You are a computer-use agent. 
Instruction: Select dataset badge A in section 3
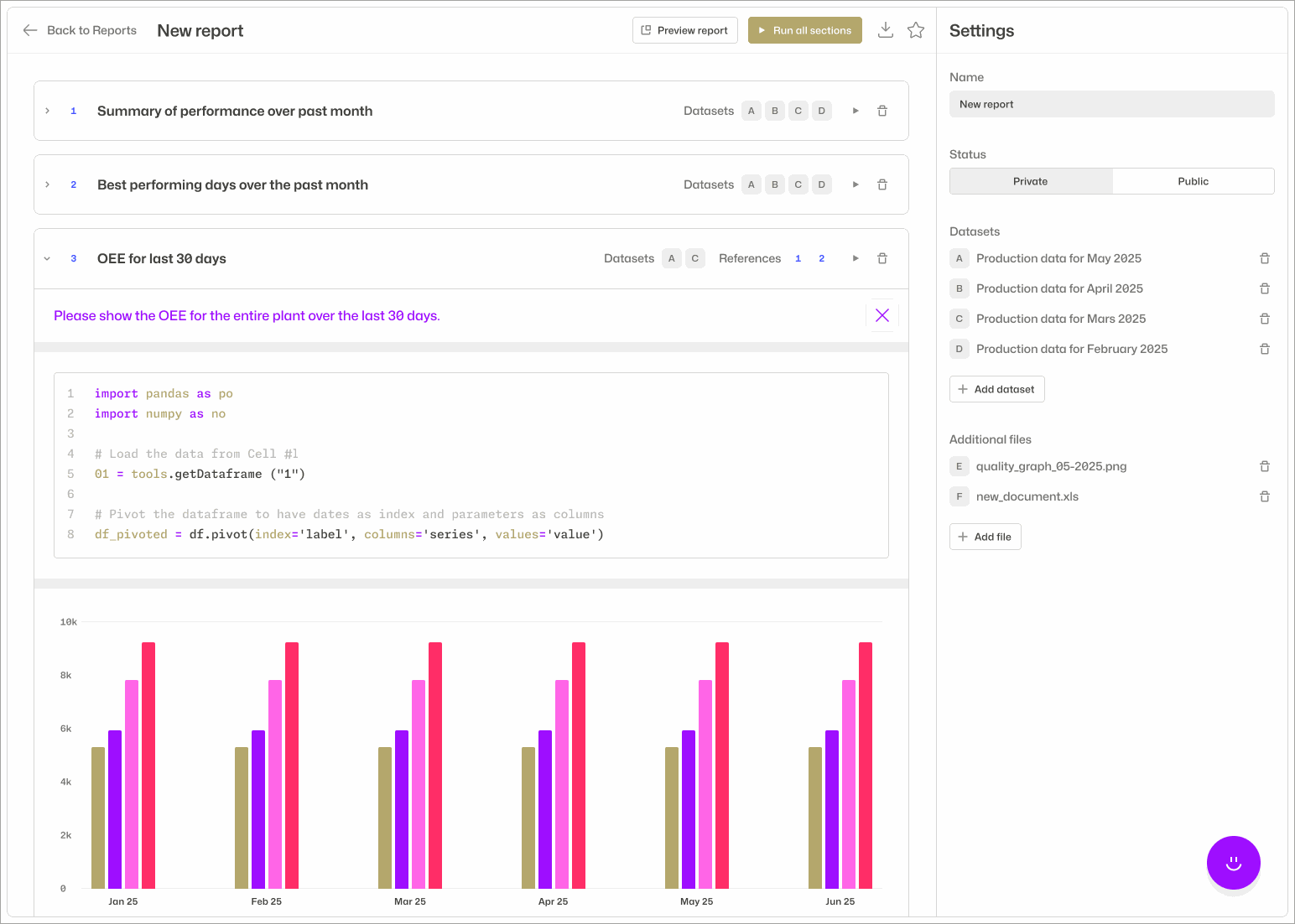click(x=672, y=258)
